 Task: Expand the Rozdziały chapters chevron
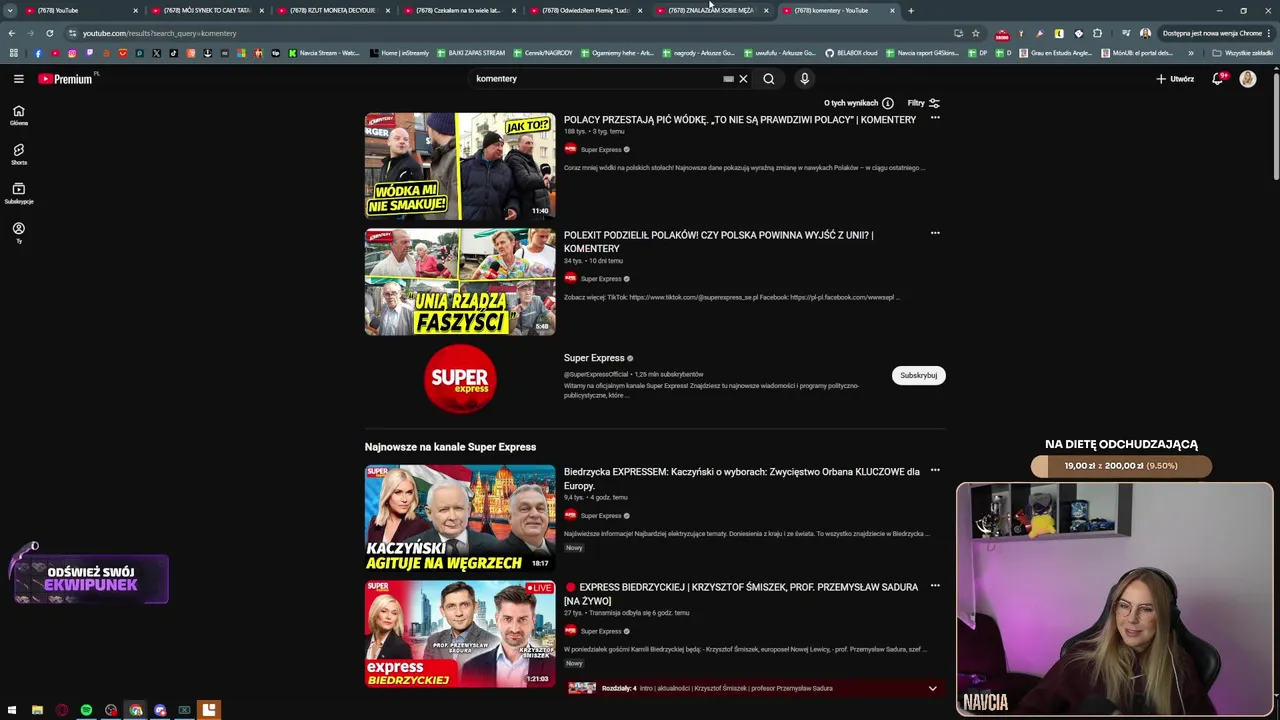932,688
